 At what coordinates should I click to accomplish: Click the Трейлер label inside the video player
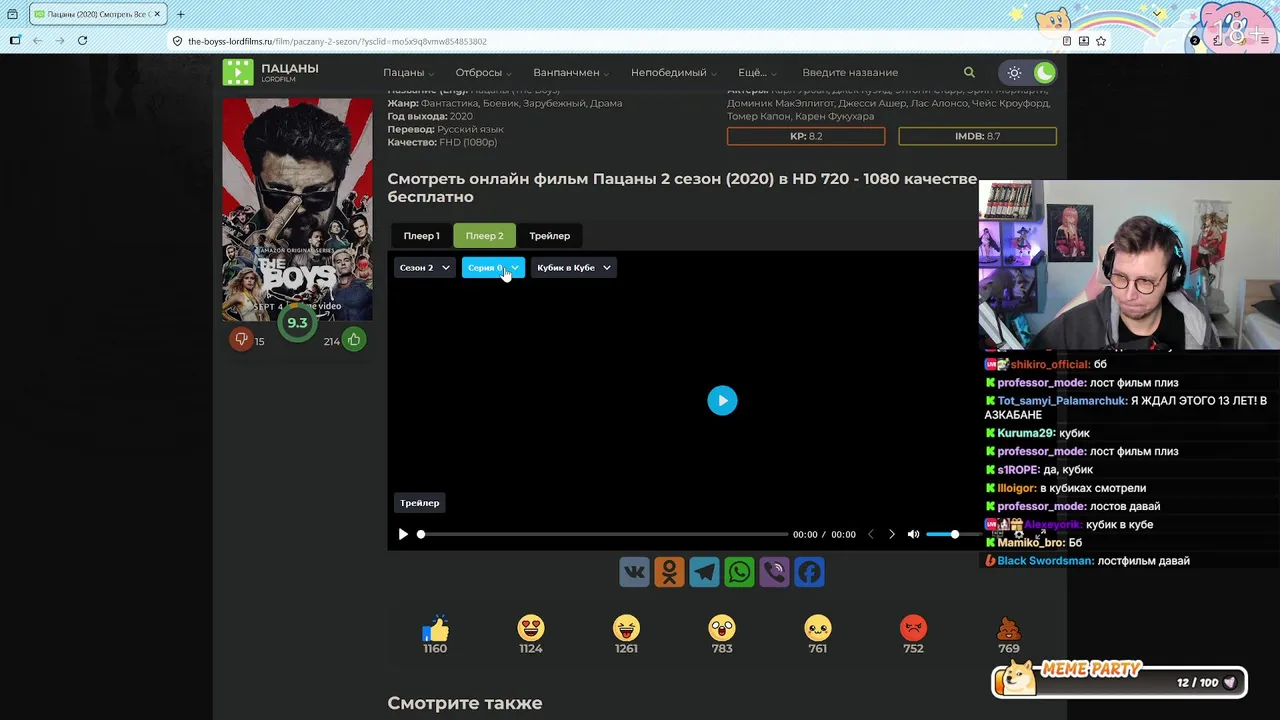pos(420,503)
